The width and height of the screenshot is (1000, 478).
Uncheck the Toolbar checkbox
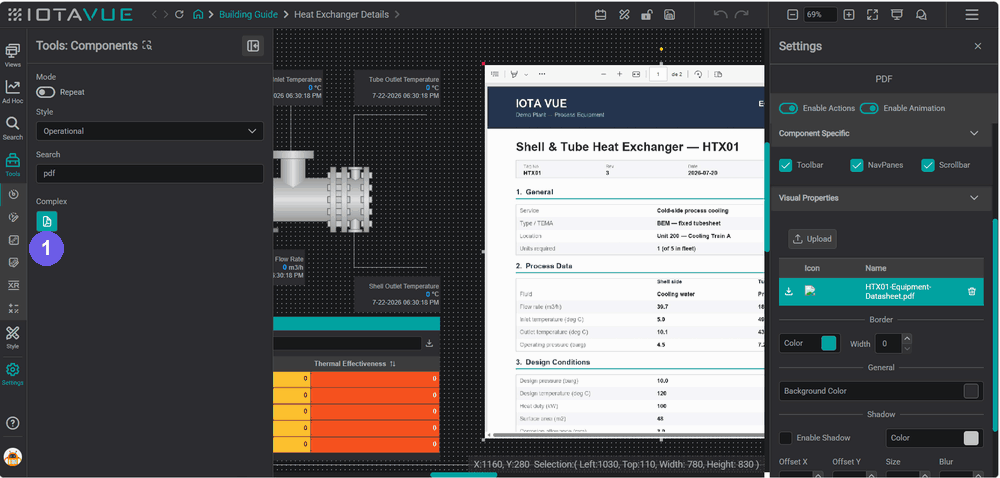point(786,165)
